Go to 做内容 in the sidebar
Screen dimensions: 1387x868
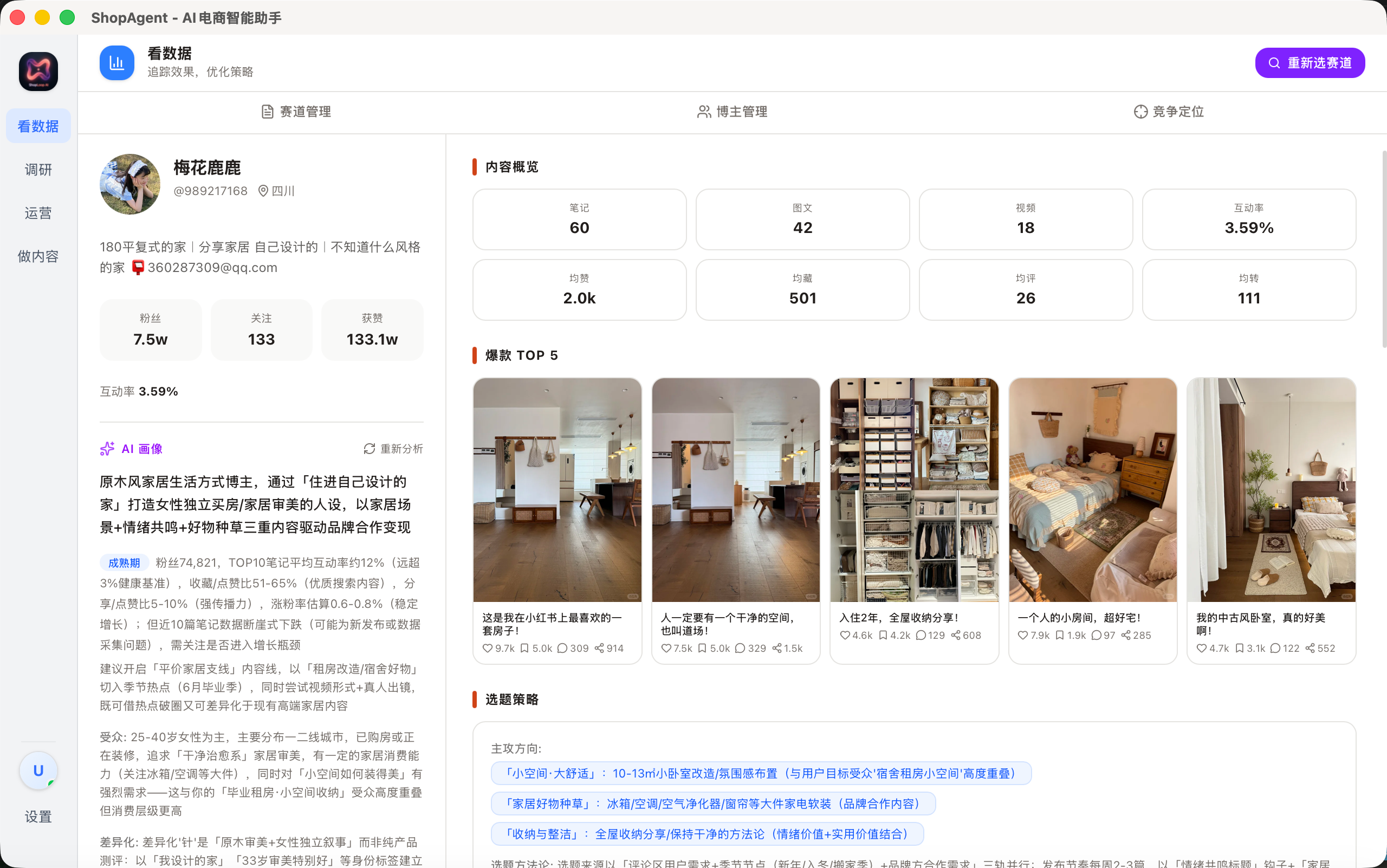point(38,256)
